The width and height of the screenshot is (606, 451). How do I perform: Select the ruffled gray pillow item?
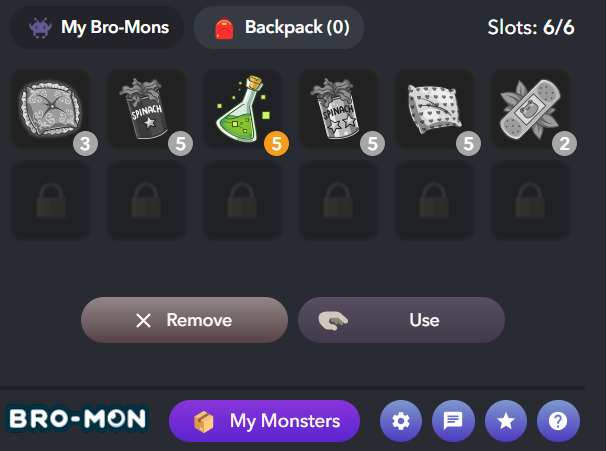click(51, 109)
